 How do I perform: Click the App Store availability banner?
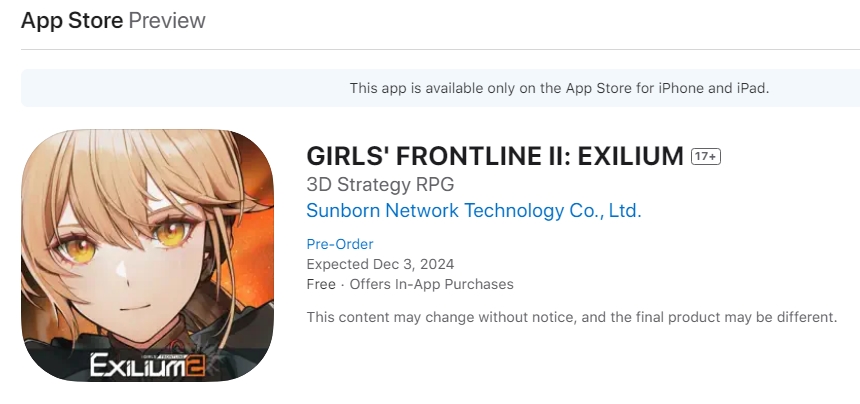[x=440, y=88]
